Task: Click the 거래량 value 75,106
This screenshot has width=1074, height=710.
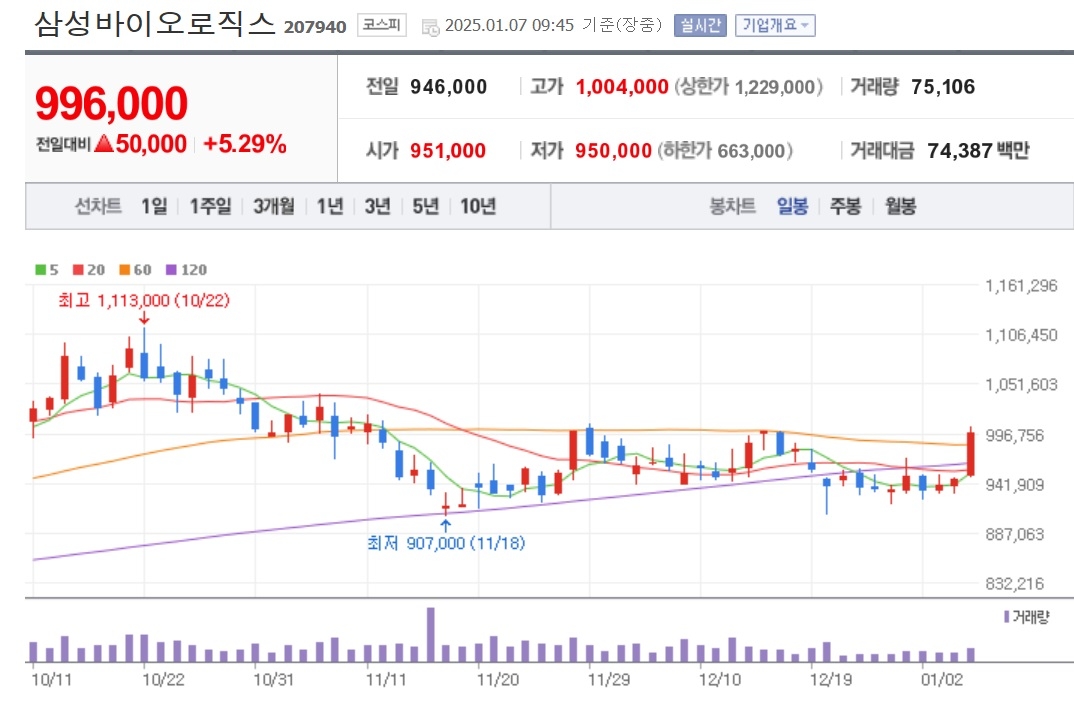Action: (x=942, y=87)
